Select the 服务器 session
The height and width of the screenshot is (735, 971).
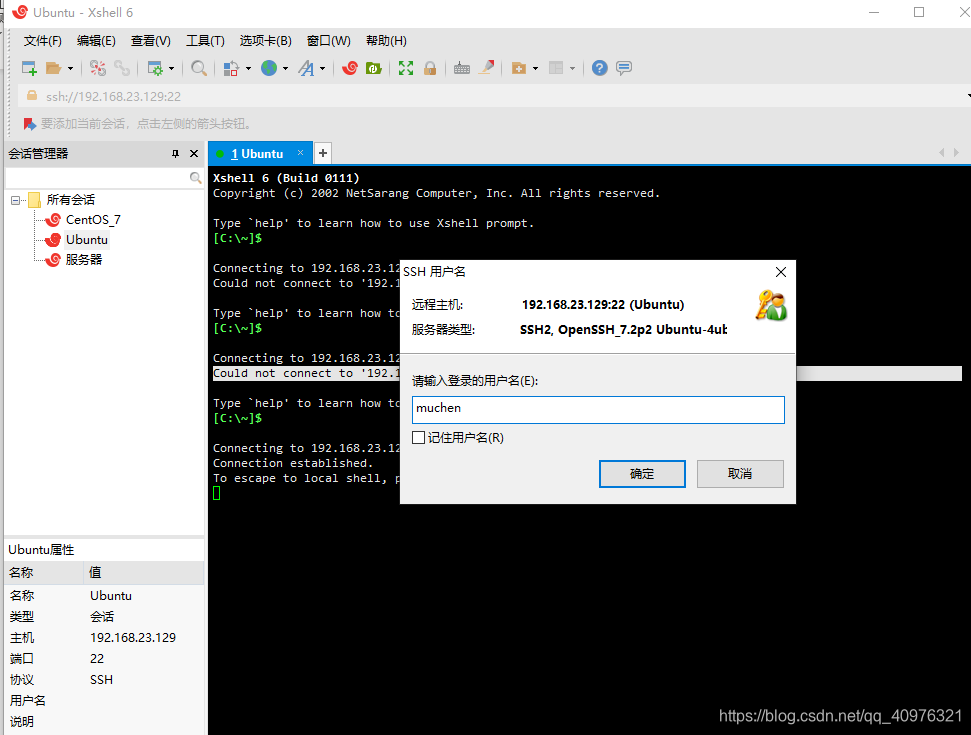click(x=84, y=259)
